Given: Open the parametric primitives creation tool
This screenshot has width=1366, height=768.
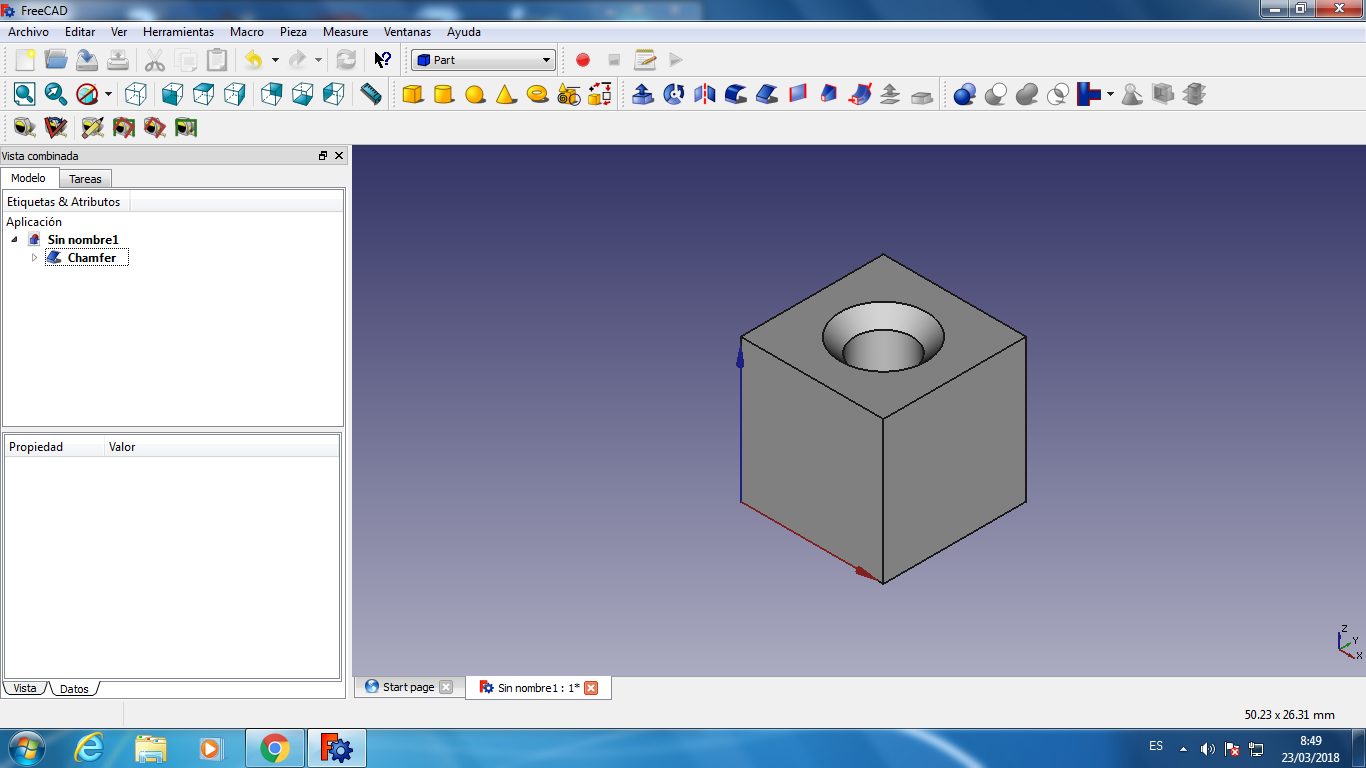Looking at the screenshot, I should point(569,95).
